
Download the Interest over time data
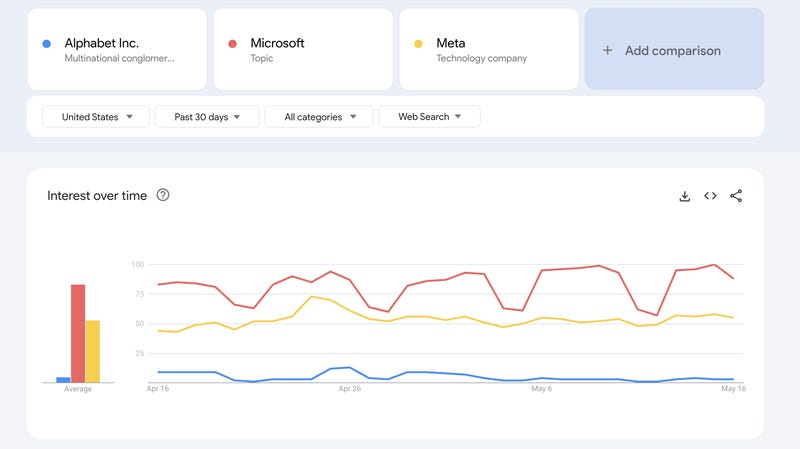click(x=685, y=196)
